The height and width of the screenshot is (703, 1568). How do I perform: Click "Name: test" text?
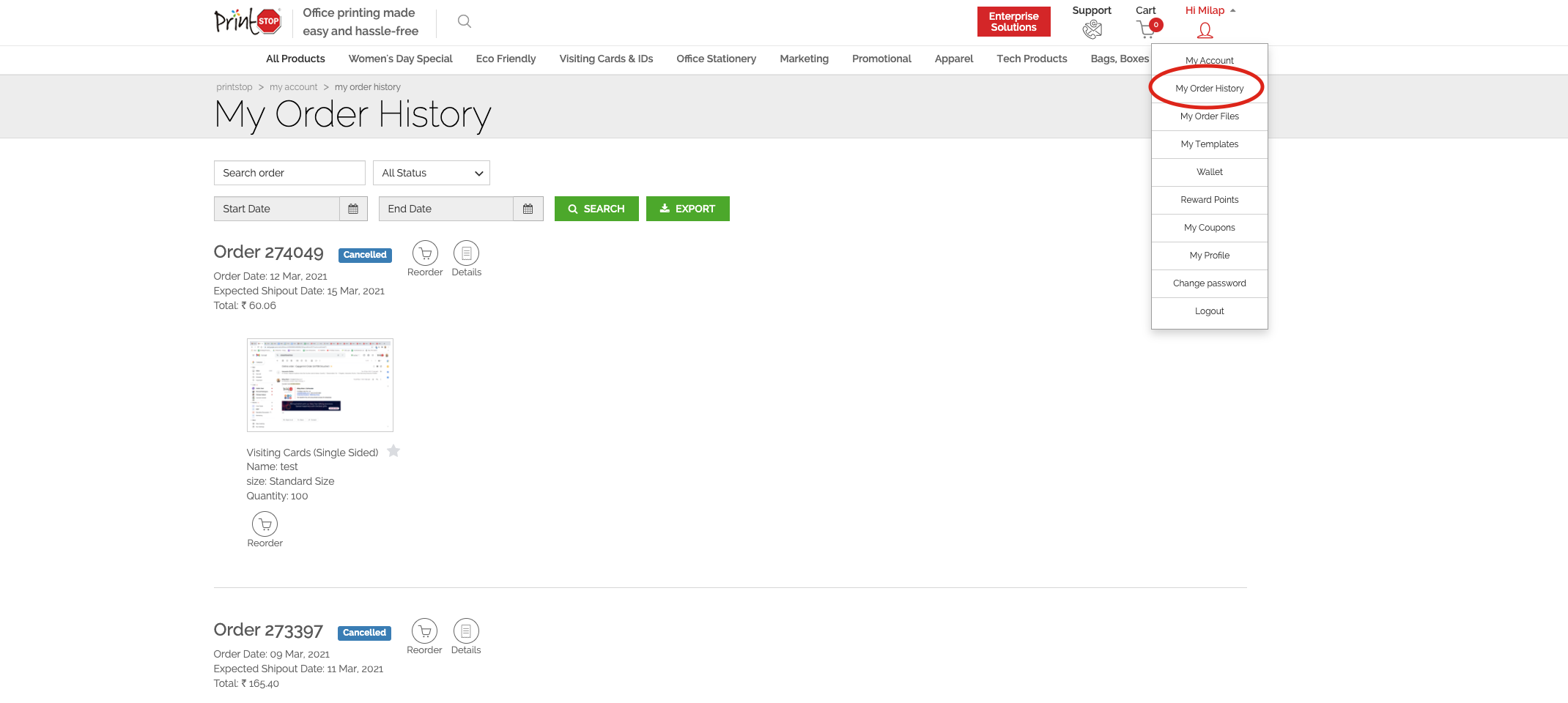tap(273, 466)
